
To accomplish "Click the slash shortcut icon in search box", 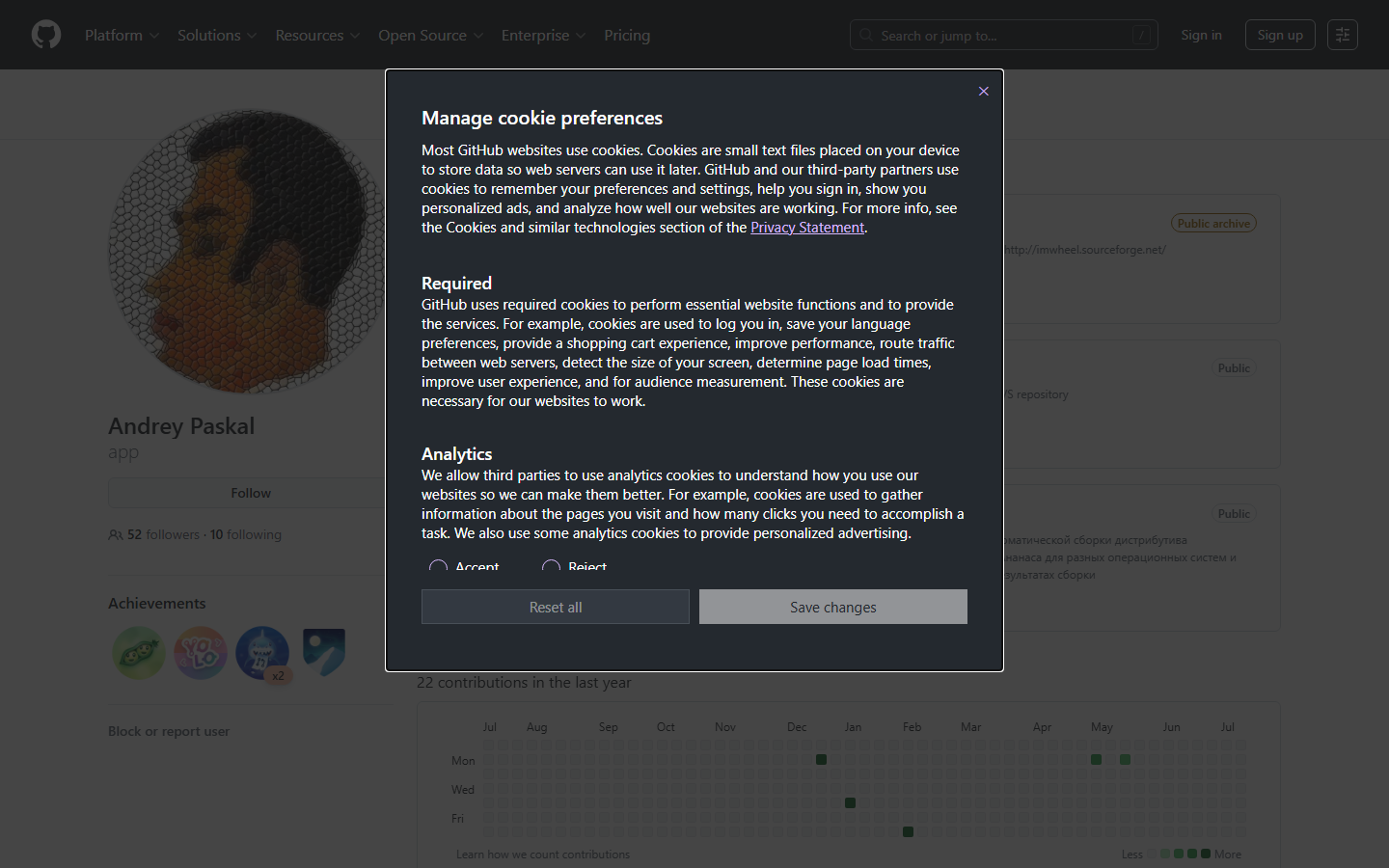I will 1141,35.
